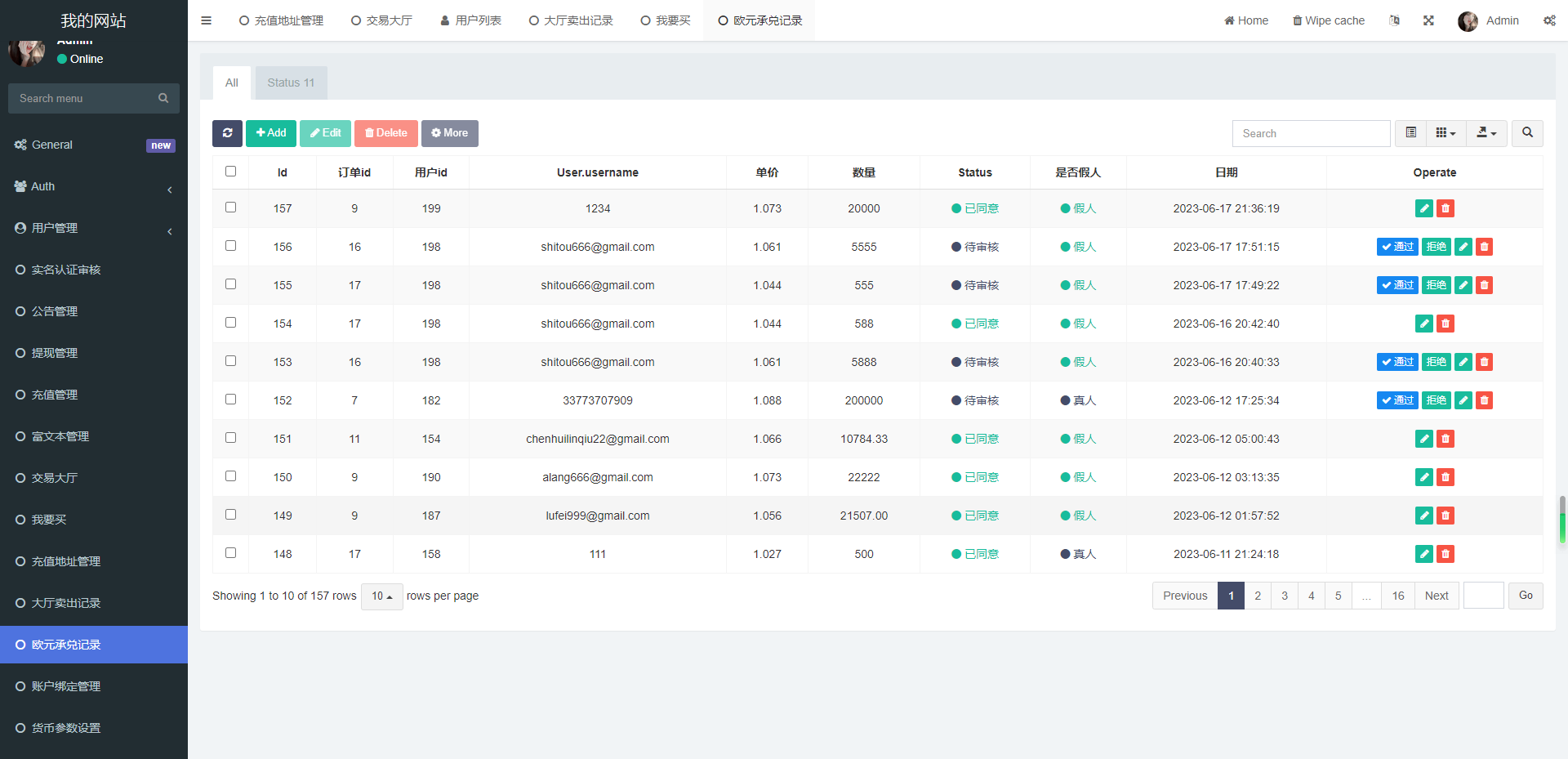This screenshot has width=1568, height=759.
Task: Click the language switch icon in the header
Action: coord(1394,20)
